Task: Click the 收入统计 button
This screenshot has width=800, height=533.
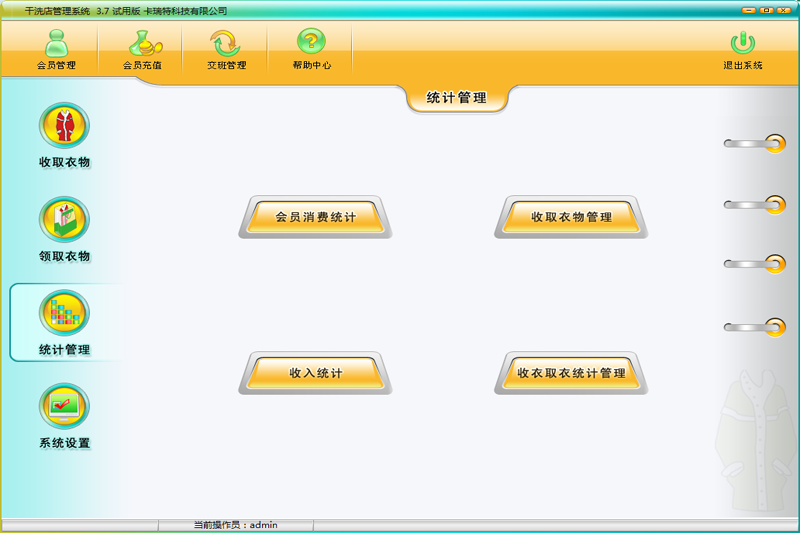Action: click(x=315, y=373)
